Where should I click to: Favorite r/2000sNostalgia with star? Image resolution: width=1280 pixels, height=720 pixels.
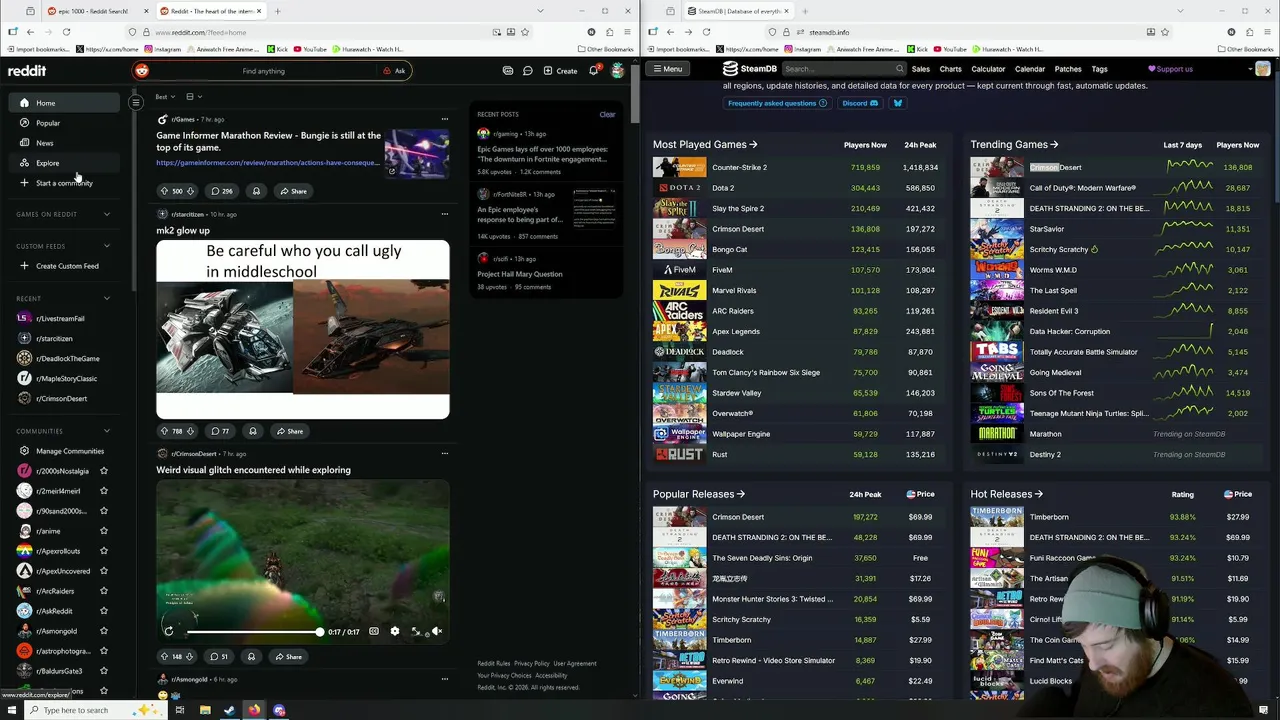point(103,471)
